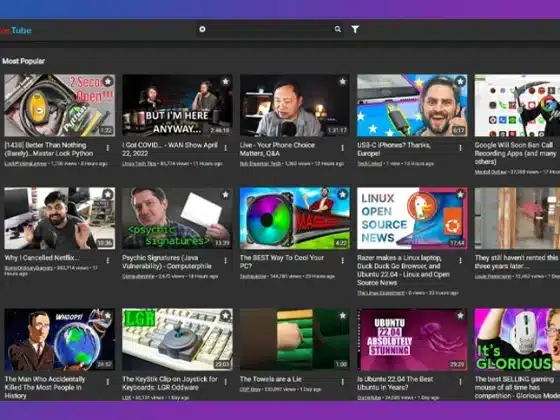Open the LGR keyboard joystick thumbnail
The image size is (560, 420).
tap(177, 340)
